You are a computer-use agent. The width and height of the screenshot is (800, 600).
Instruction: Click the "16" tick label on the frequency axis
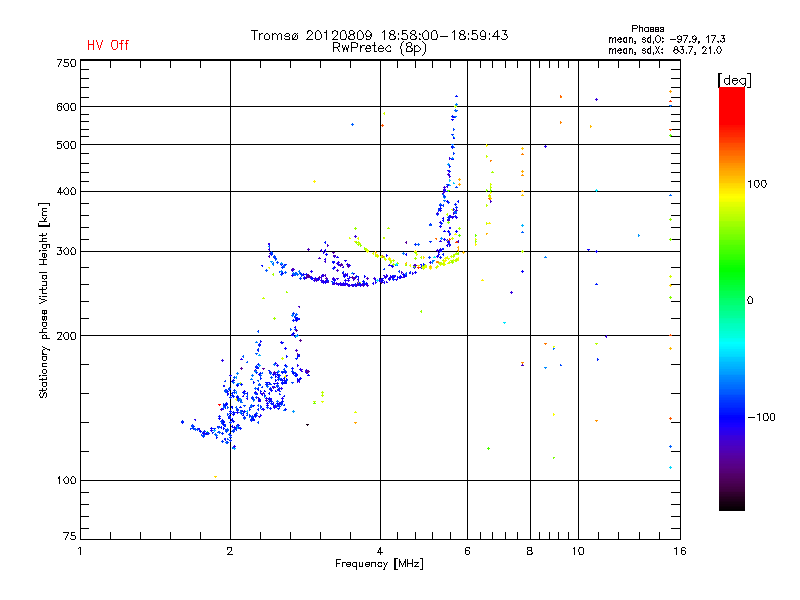coord(678,550)
